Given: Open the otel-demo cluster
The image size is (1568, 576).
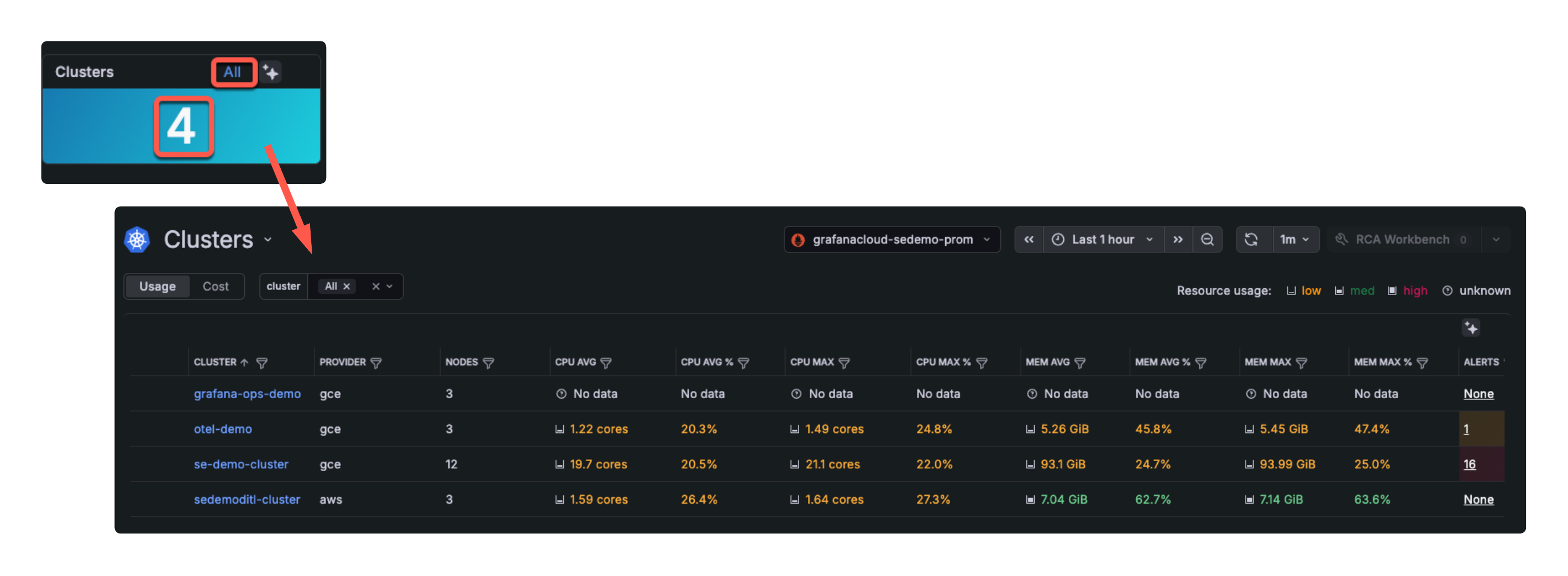Looking at the screenshot, I should click(x=223, y=429).
